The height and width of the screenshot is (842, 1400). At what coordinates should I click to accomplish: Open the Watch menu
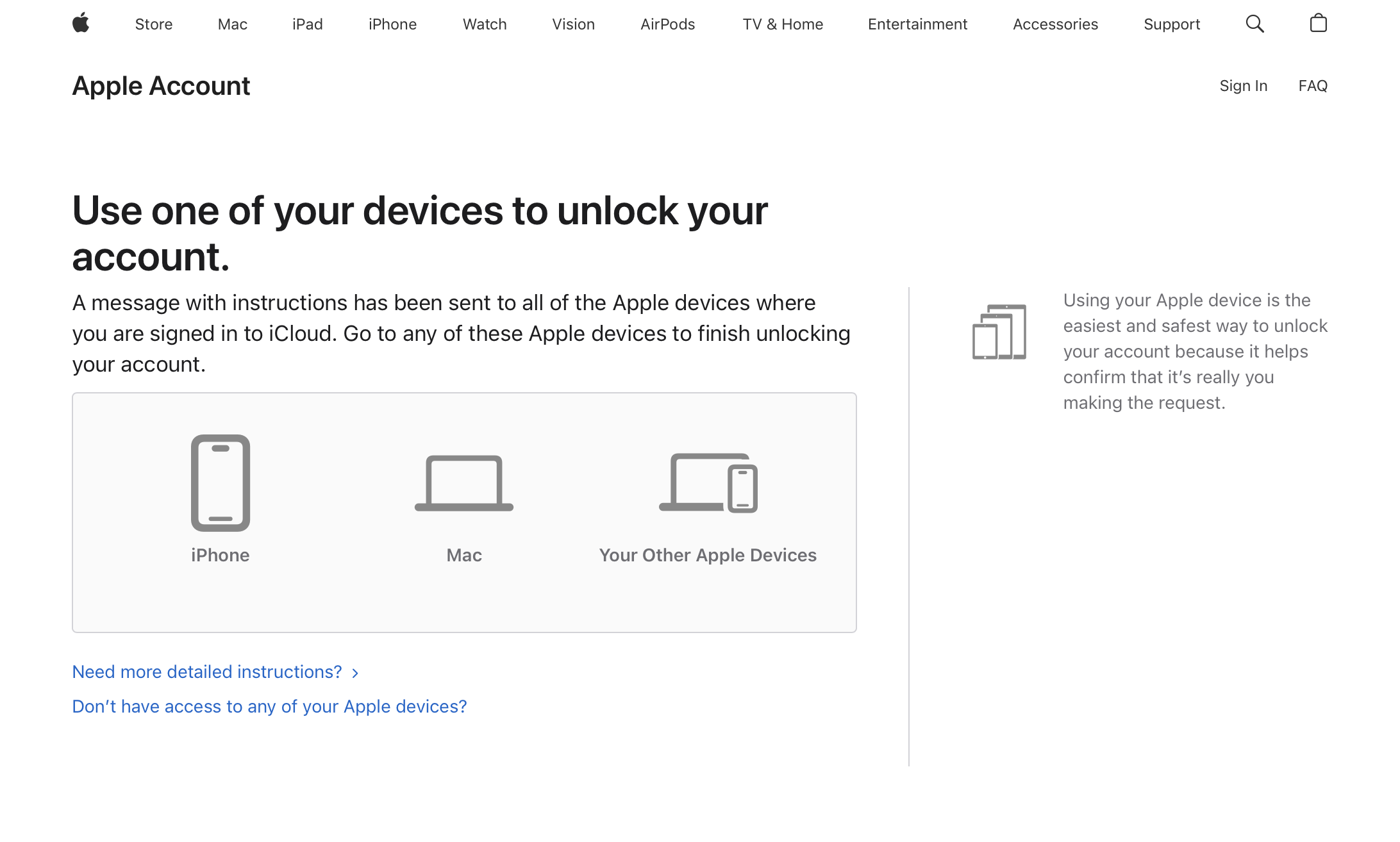[x=485, y=24]
